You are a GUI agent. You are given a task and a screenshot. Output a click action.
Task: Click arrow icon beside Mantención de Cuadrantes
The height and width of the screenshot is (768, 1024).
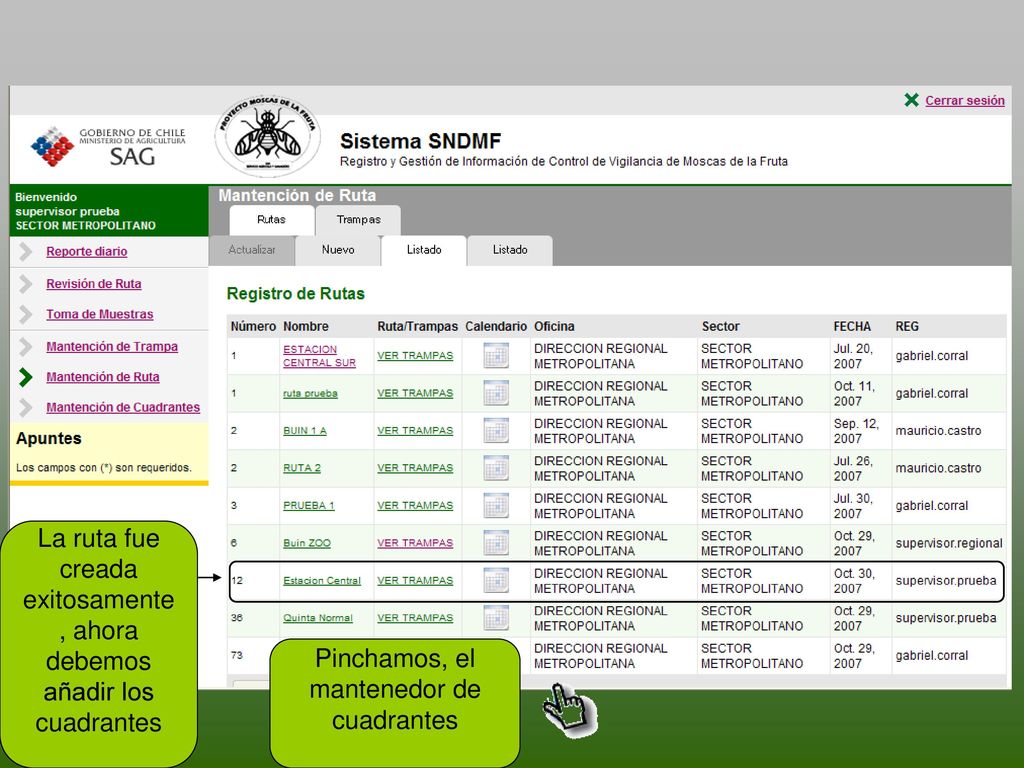(x=25, y=407)
